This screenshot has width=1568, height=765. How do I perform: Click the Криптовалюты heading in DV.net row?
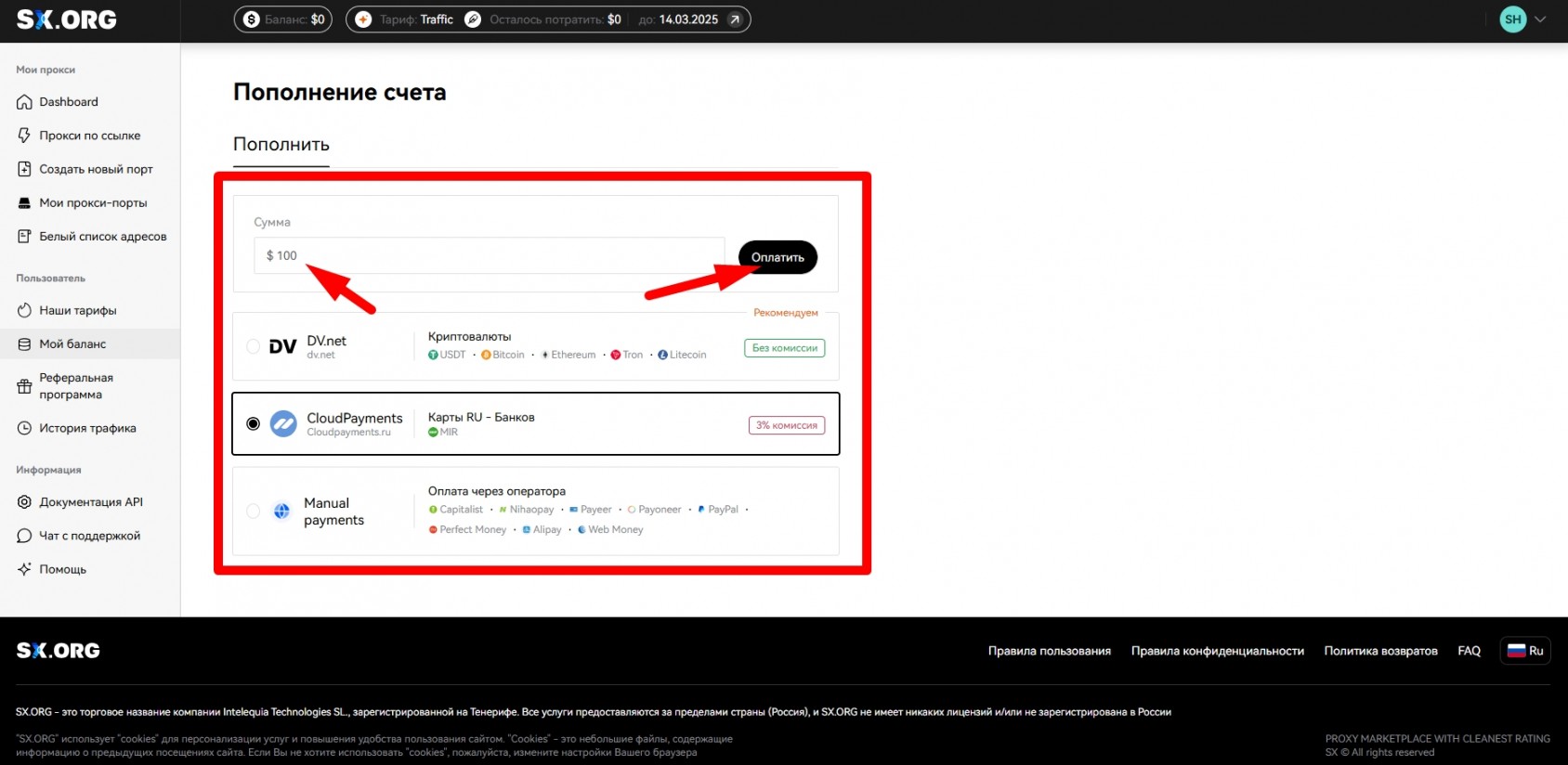pyautogui.click(x=470, y=337)
